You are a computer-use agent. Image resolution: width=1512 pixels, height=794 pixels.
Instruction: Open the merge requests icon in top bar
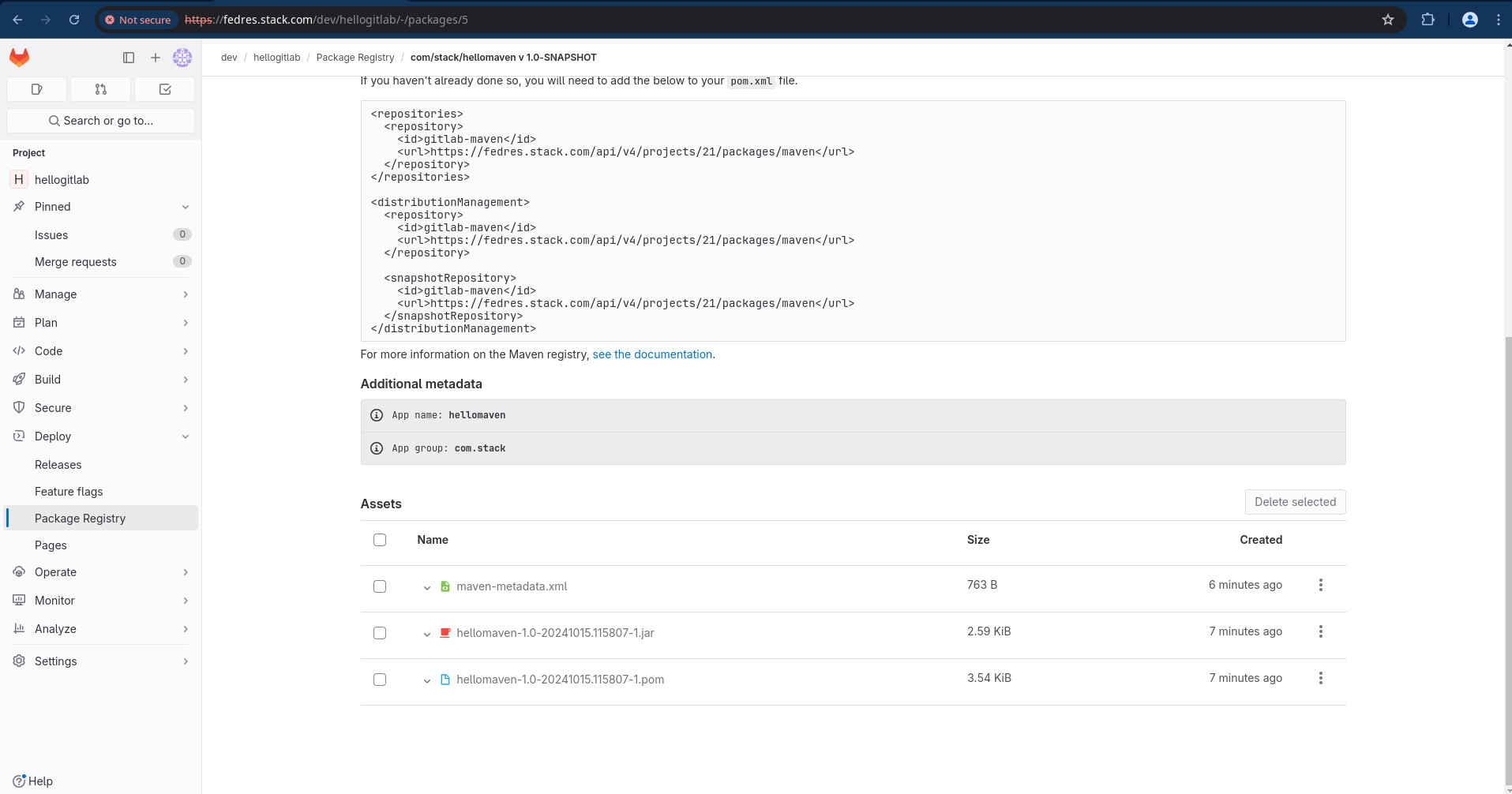tap(100, 89)
